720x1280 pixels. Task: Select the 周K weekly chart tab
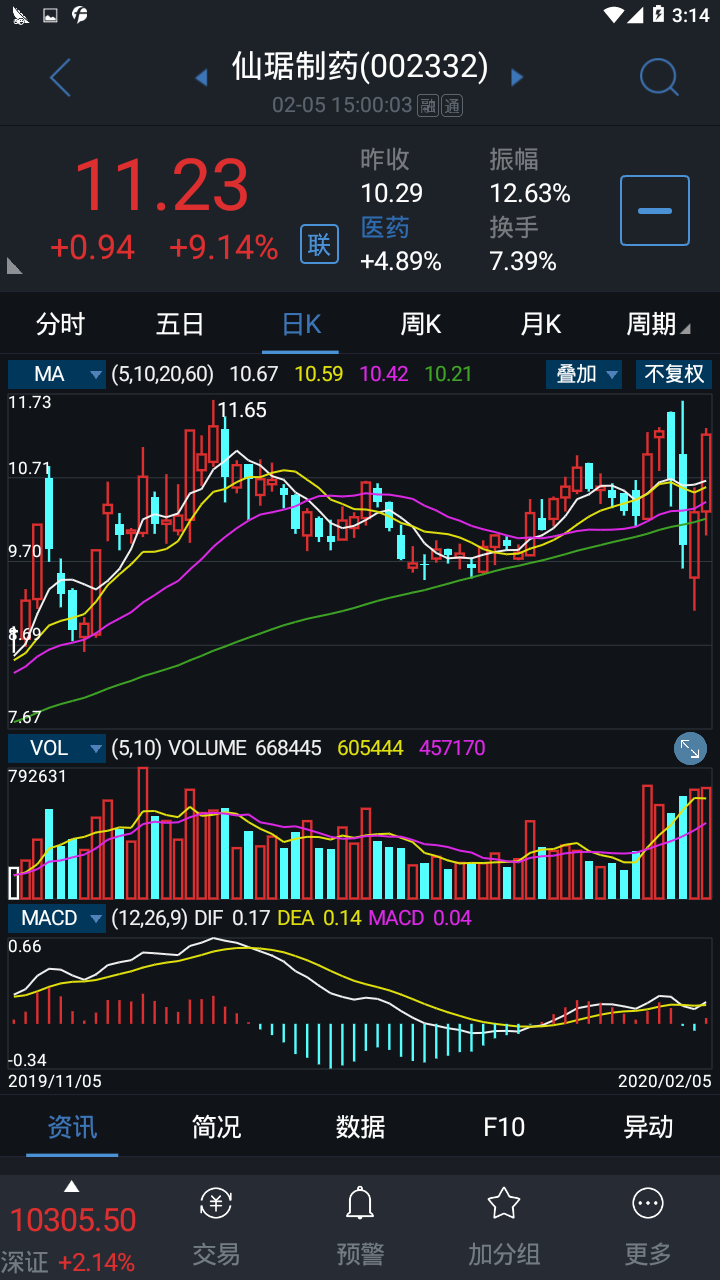(421, 324)
